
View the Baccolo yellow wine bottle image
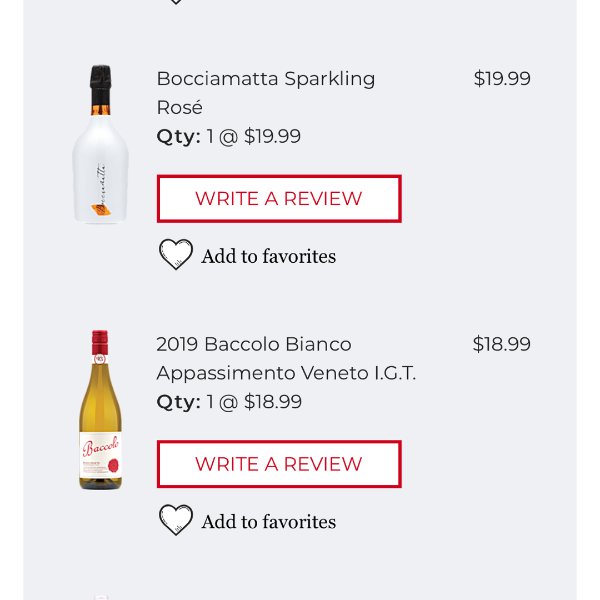point(101,410)
